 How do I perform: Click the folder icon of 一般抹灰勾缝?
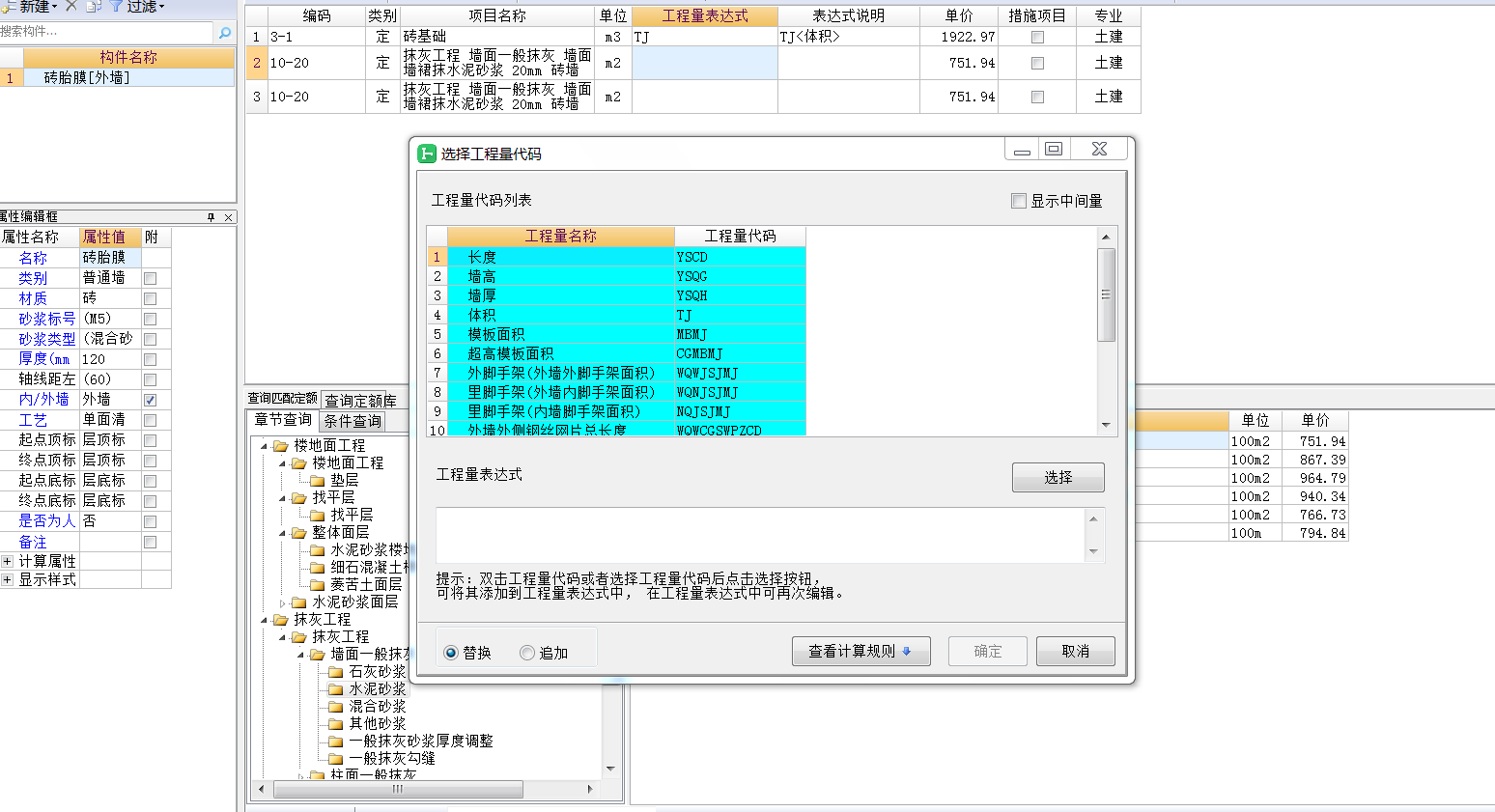tap(336, 758)
